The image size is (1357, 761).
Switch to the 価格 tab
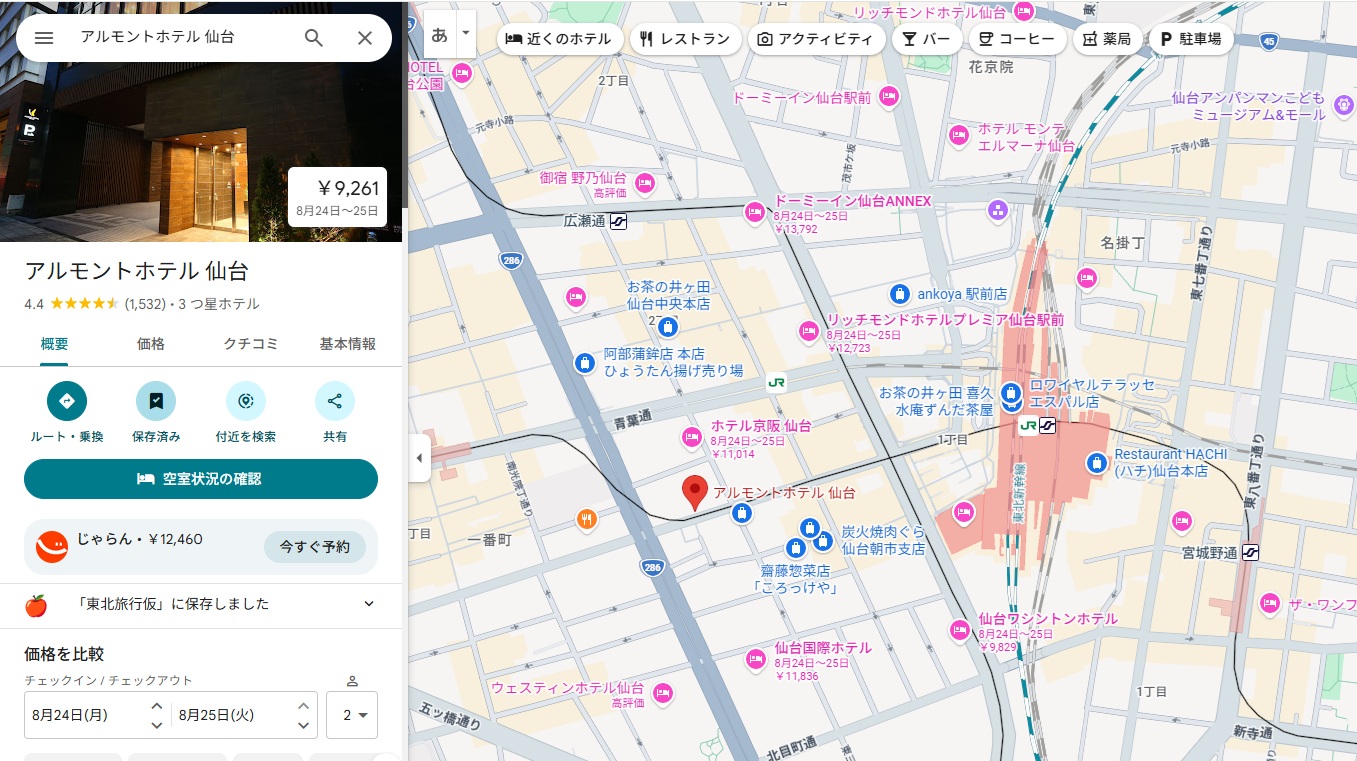(x=150, y=344)
